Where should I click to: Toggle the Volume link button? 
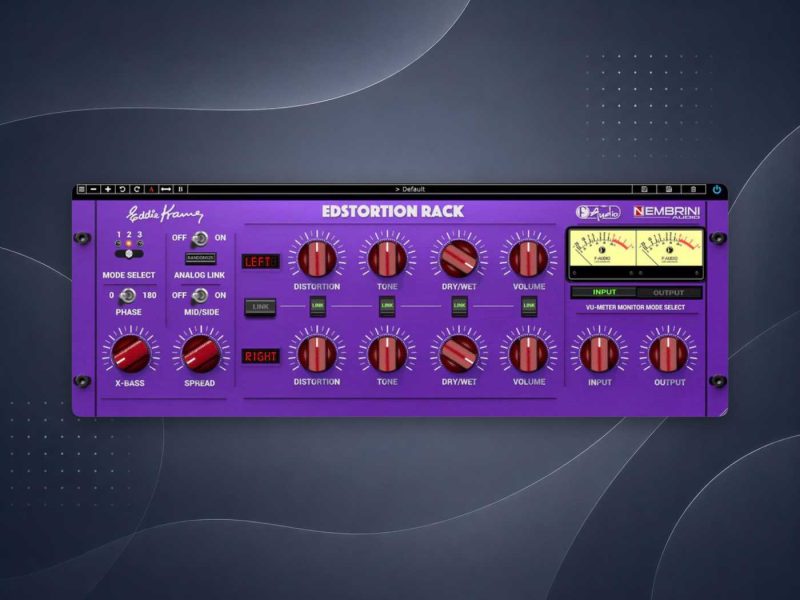click(x=529, y=306)
